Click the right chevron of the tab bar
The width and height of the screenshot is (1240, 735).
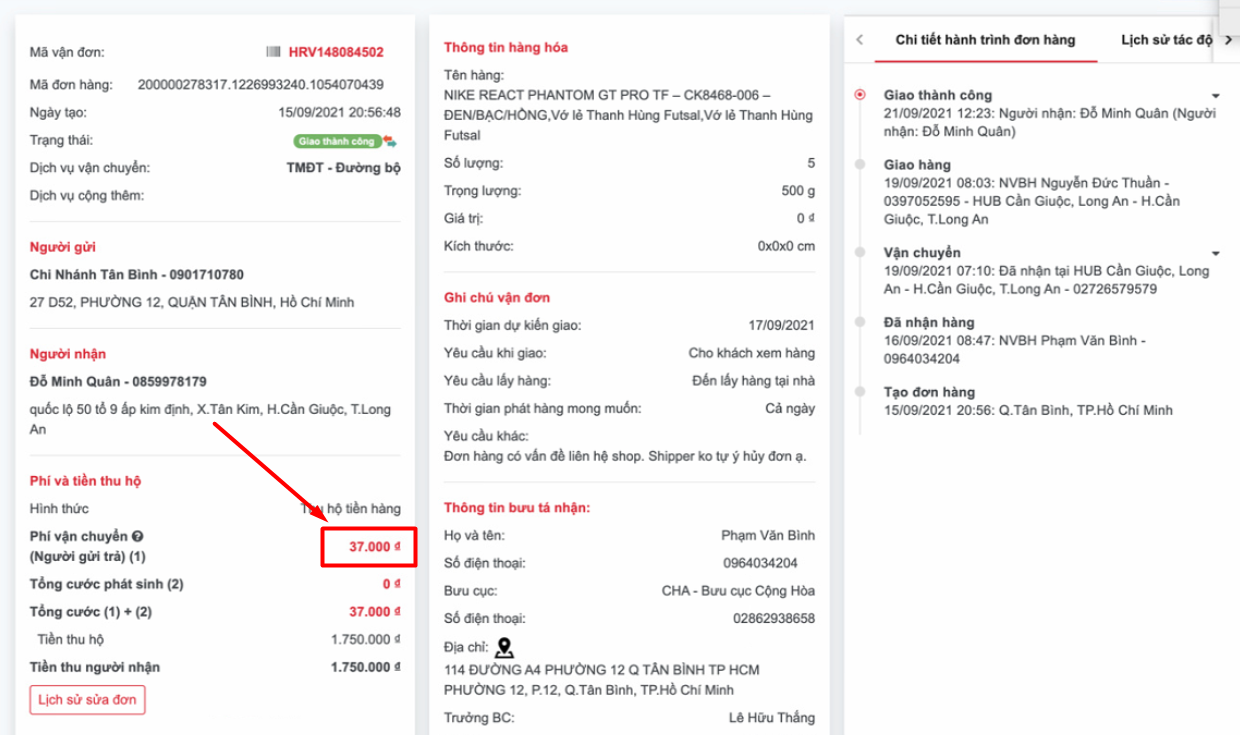[x=1228, y=40]
